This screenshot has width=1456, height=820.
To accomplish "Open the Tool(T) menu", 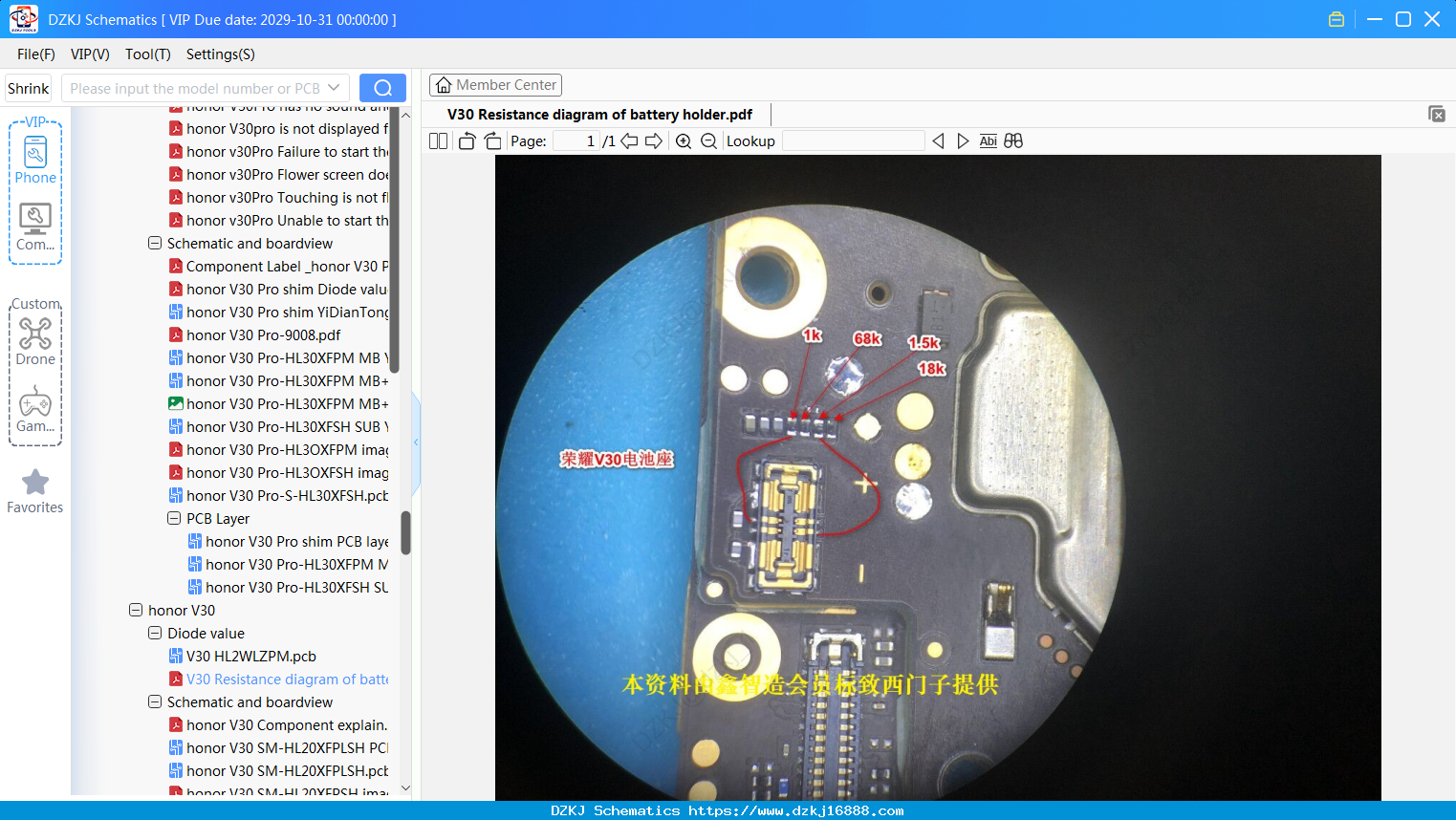I will tap(148, 54).
